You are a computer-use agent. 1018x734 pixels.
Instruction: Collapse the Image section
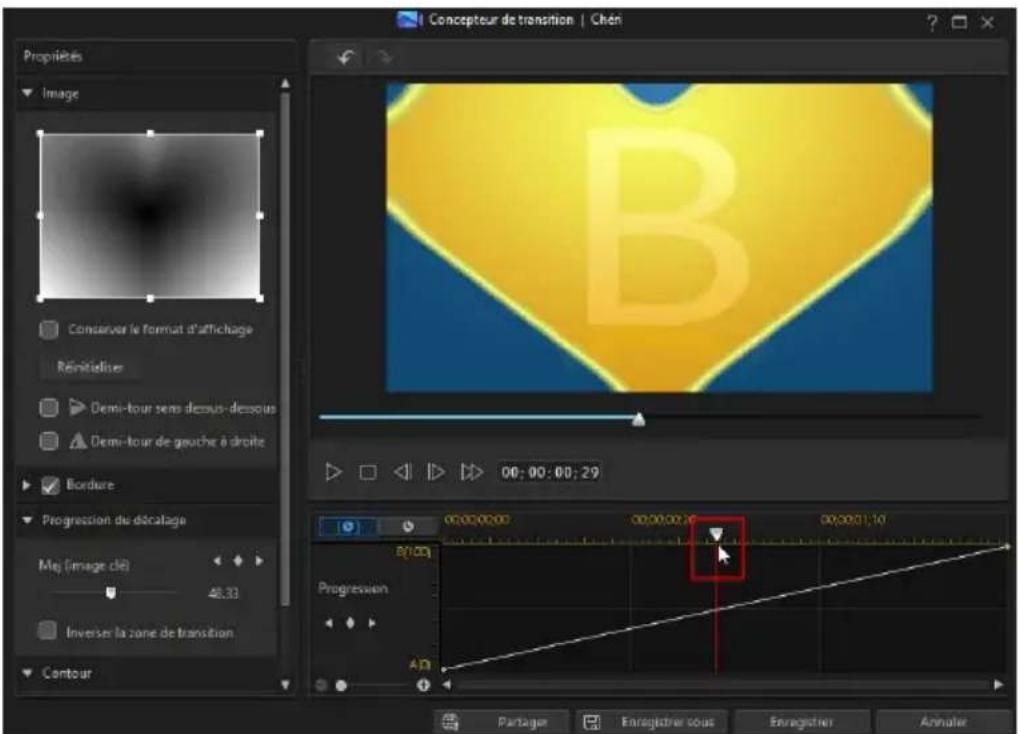[x=27, y=93]
